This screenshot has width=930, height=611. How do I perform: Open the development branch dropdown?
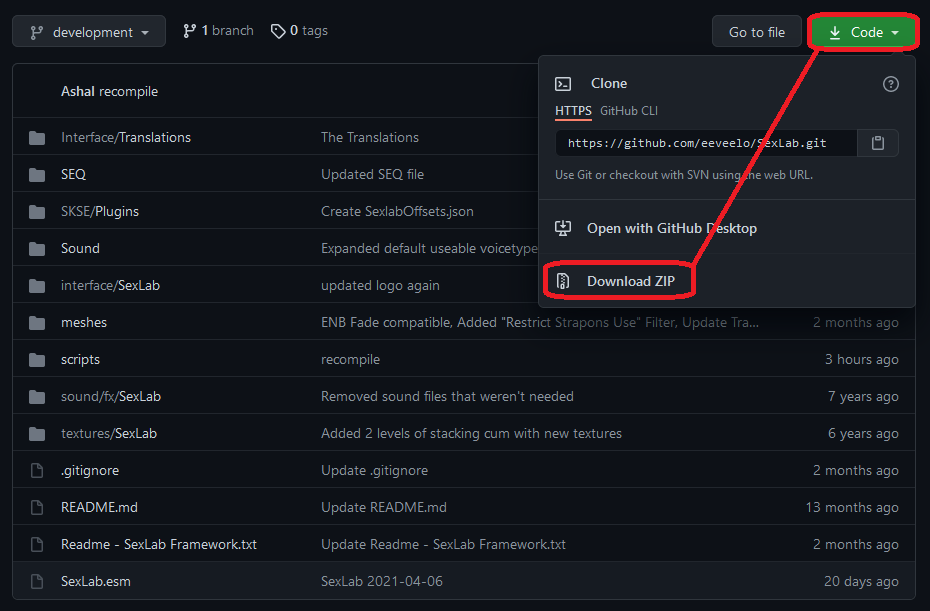89,31
